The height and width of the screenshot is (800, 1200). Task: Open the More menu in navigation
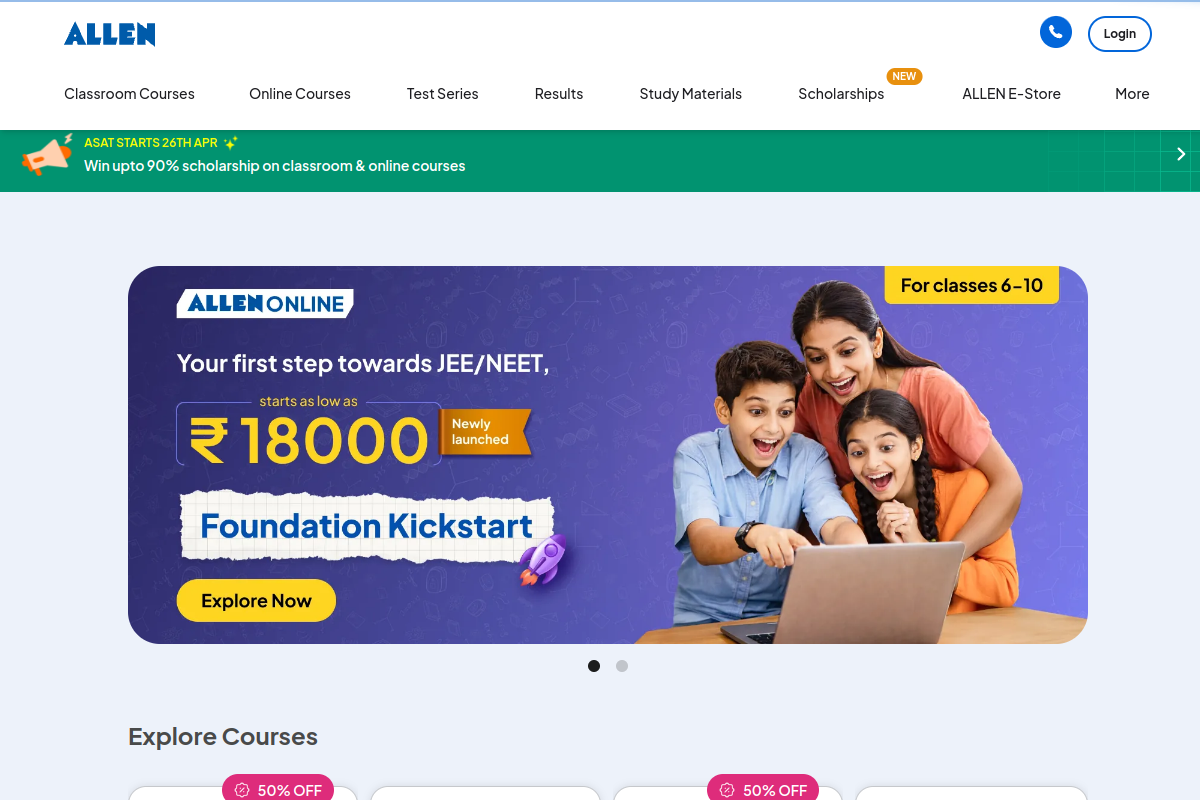[x=1132, y=94]
